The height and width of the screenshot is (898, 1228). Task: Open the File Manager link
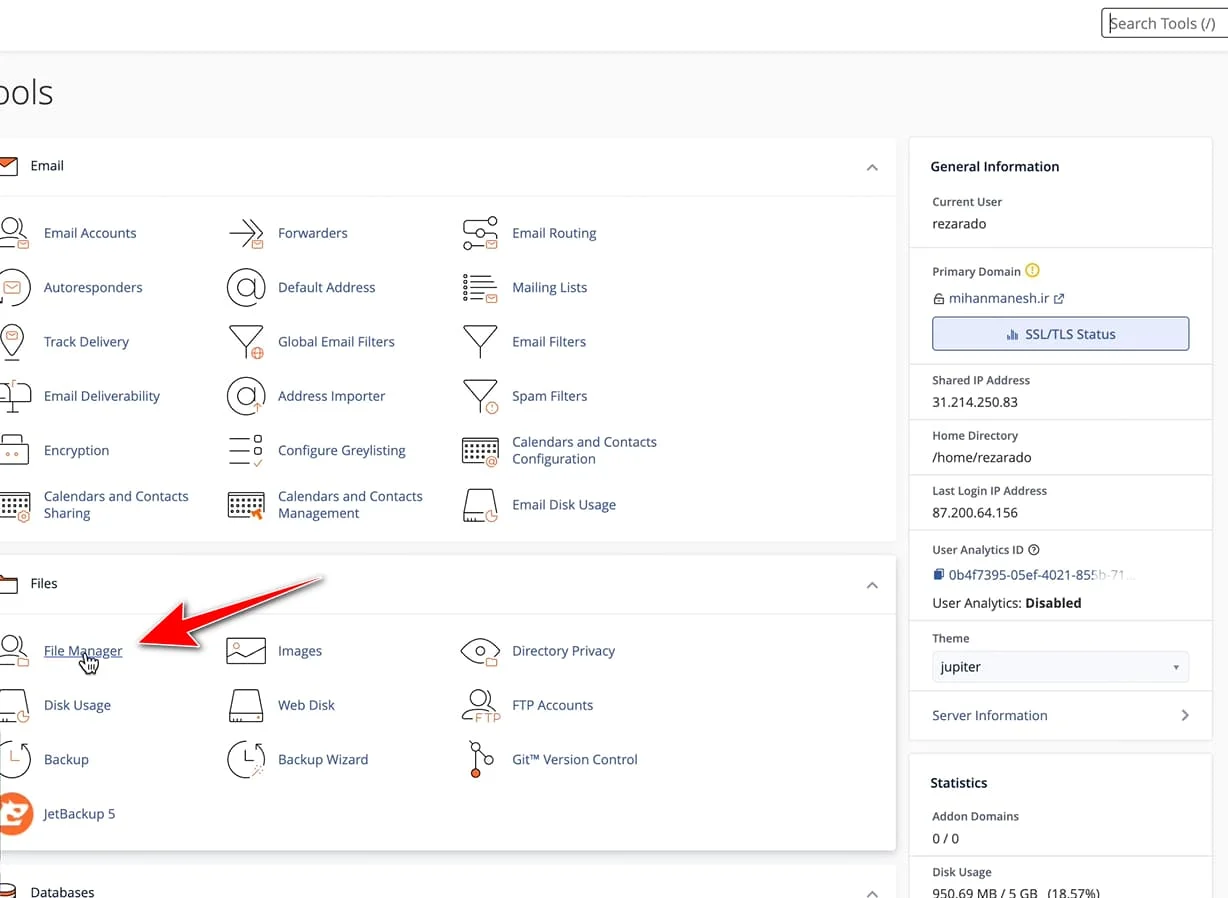tap(83, 651)
